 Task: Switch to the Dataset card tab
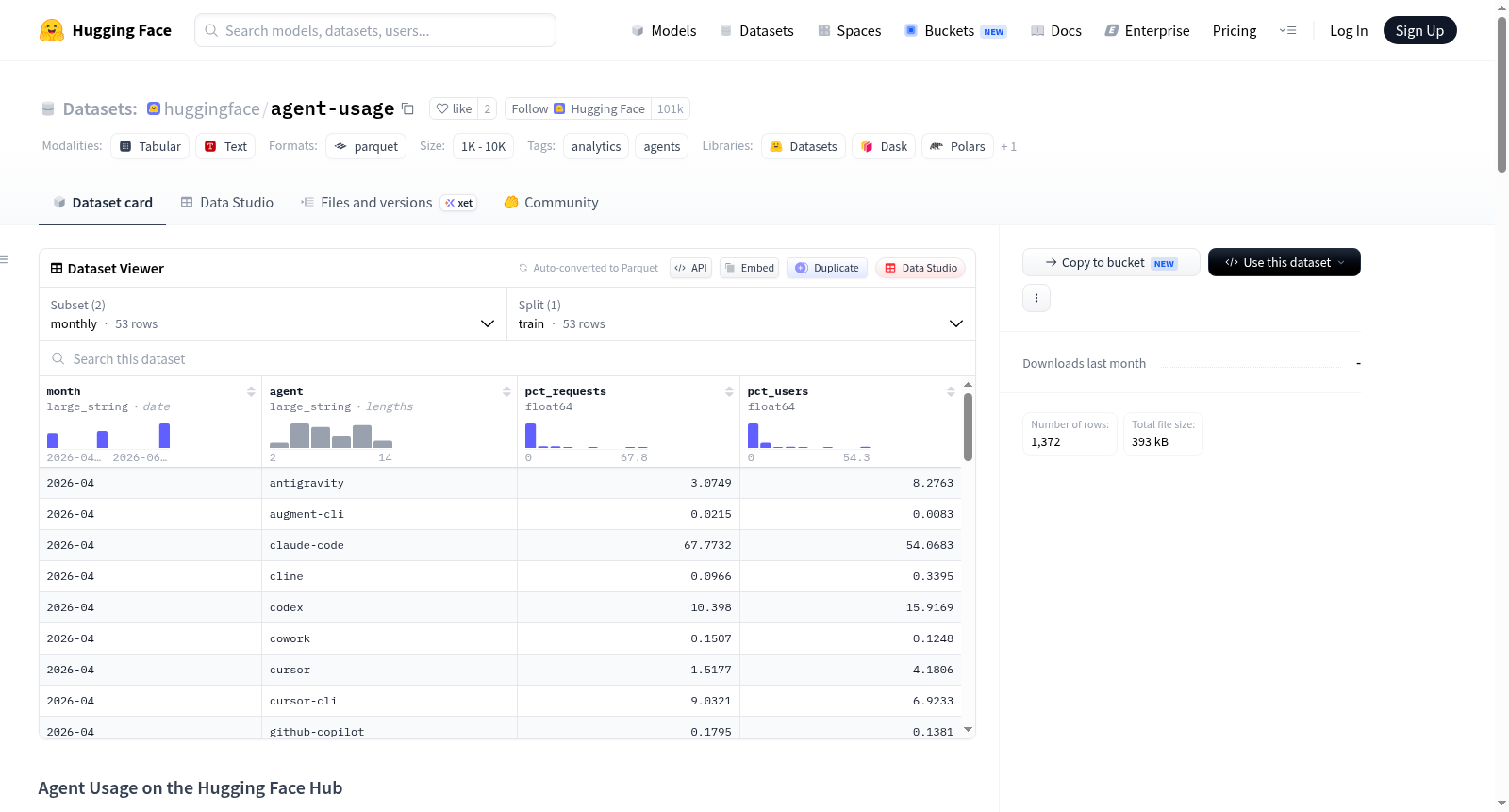tap(102, 203)
